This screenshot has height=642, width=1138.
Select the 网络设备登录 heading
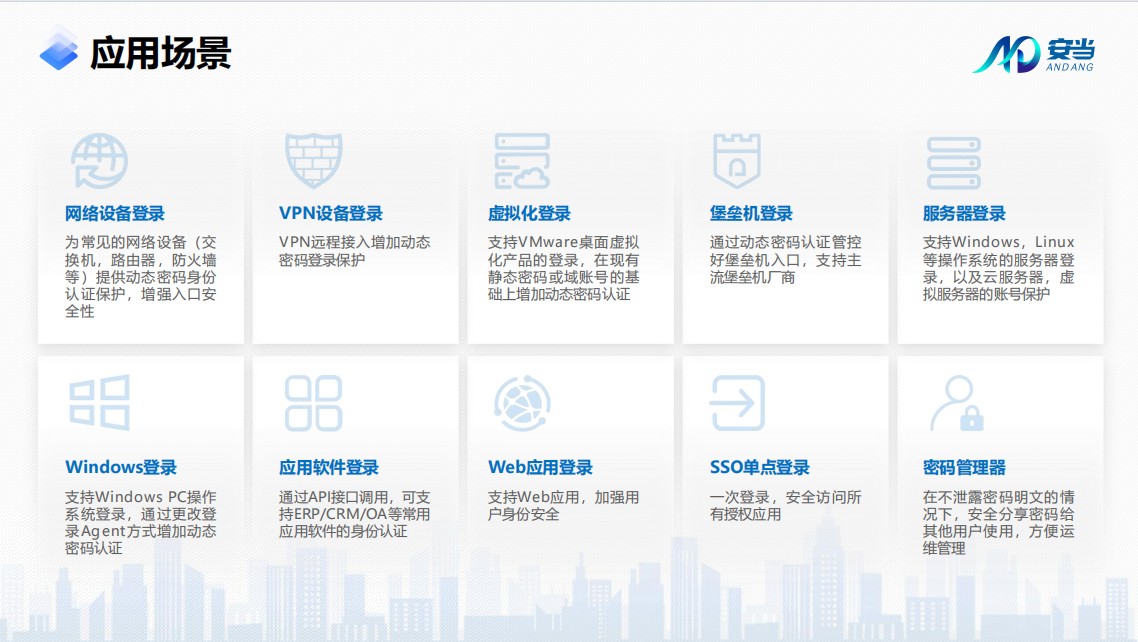115,213
